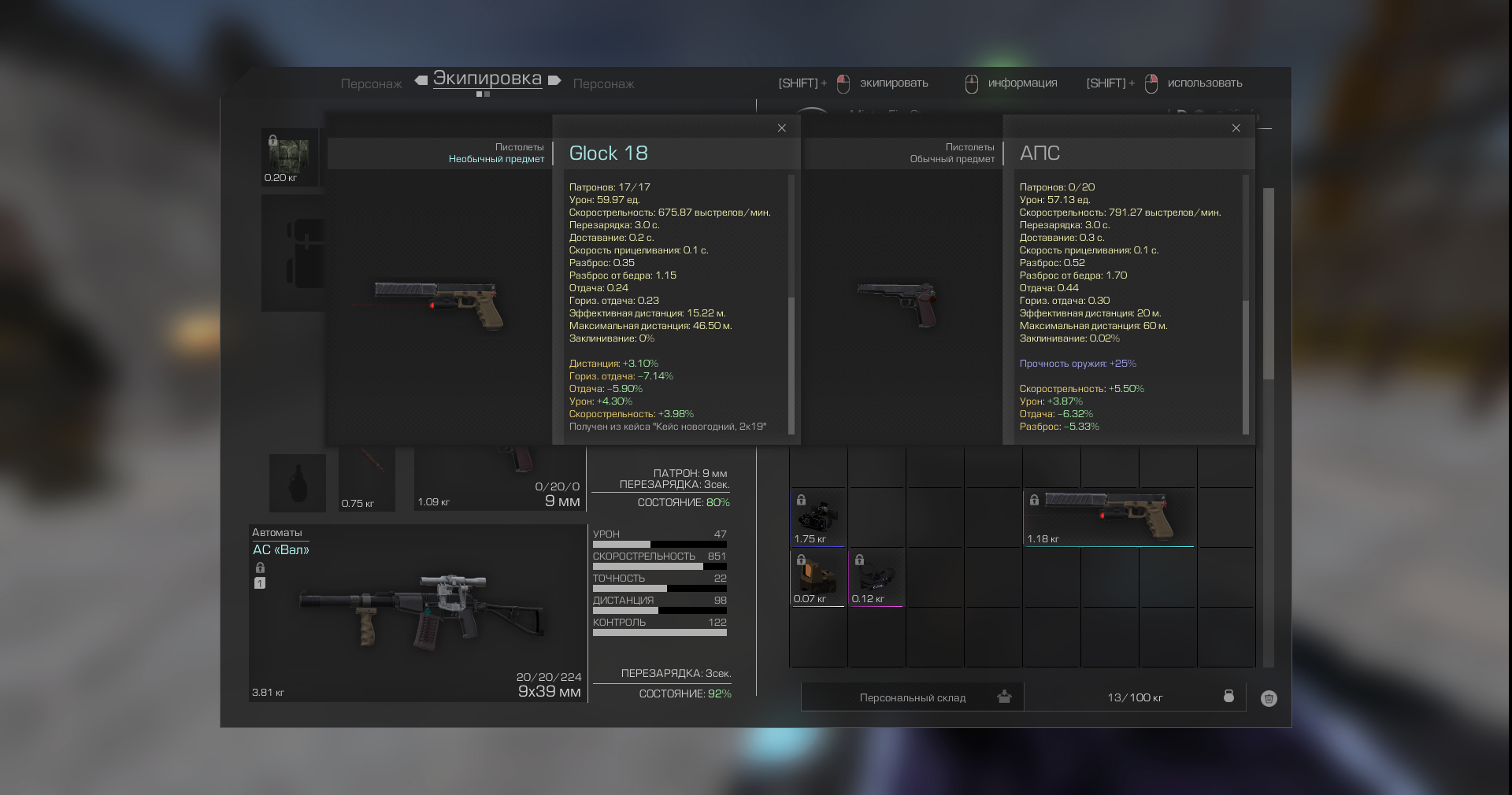
Task: Click the right arrow beside Экипировка
Action: coord(554,80)
